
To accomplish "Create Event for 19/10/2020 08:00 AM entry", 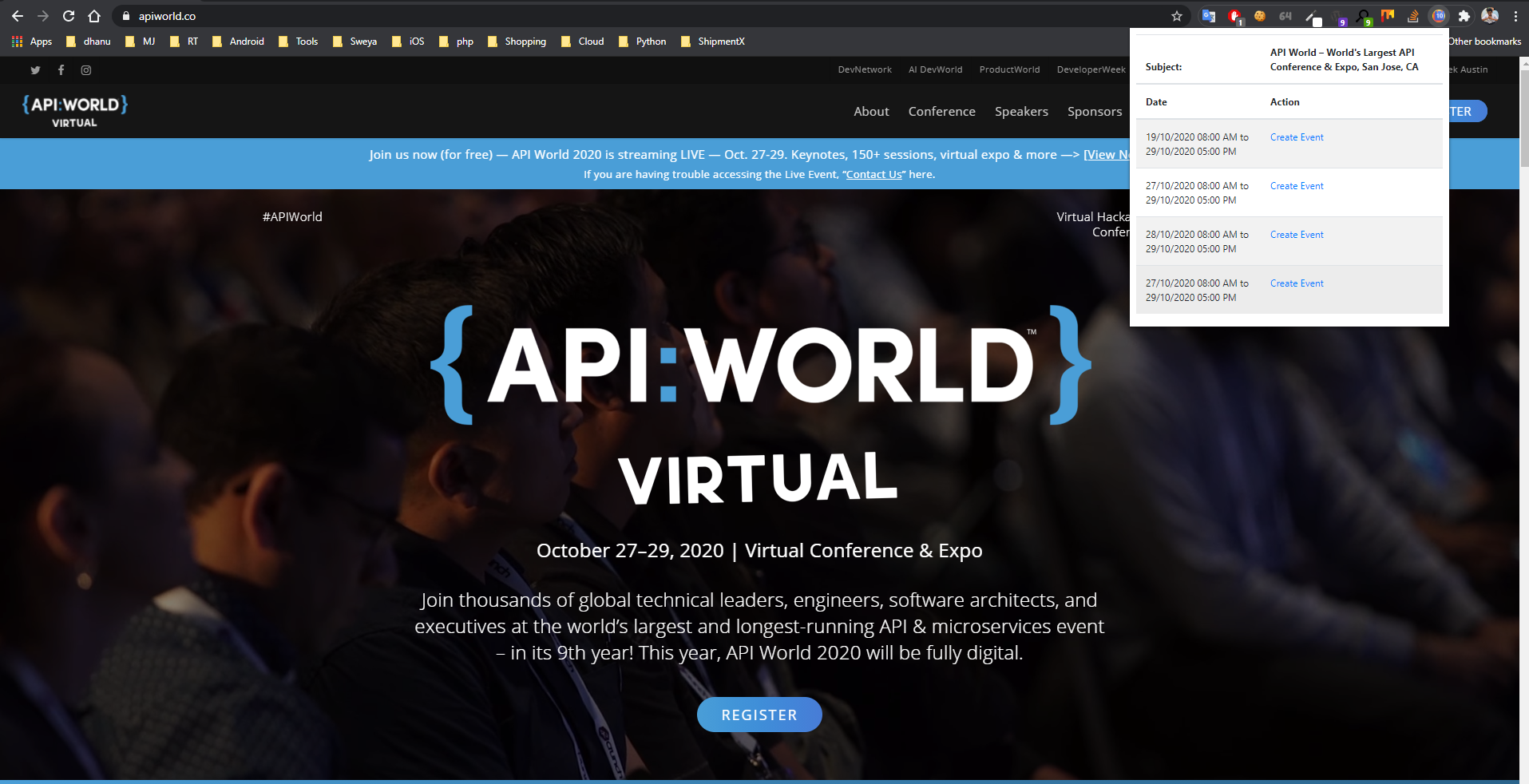I will click(x=1297, y=137).
